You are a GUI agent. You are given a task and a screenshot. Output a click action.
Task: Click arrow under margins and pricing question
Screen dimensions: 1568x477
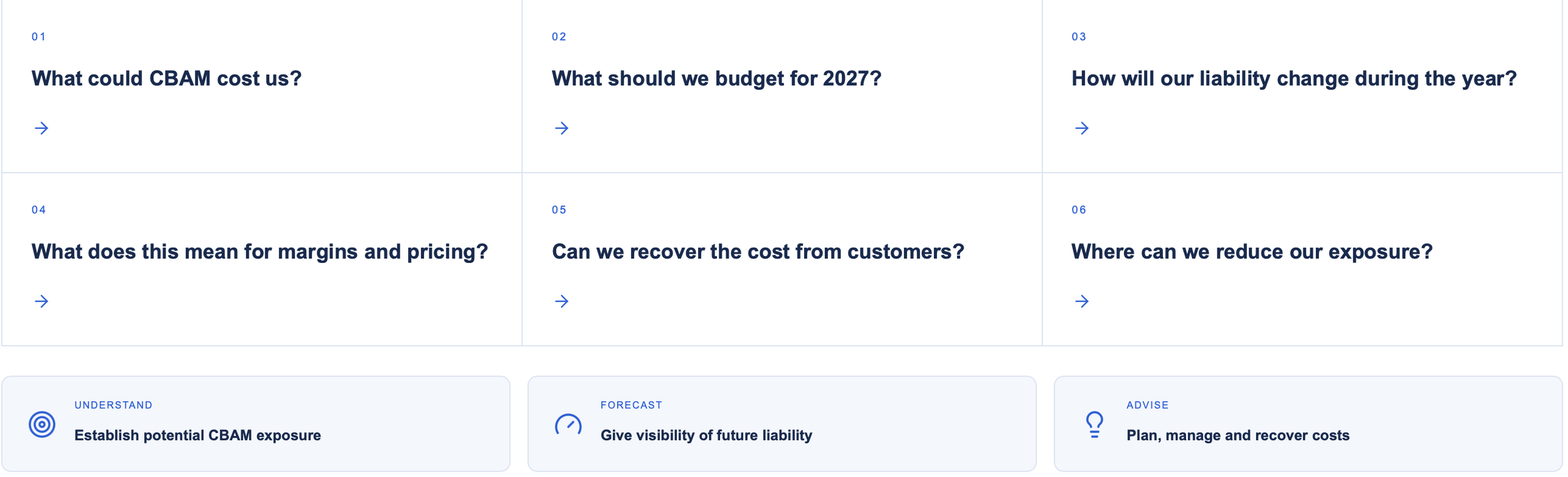(x=41, y=302)
